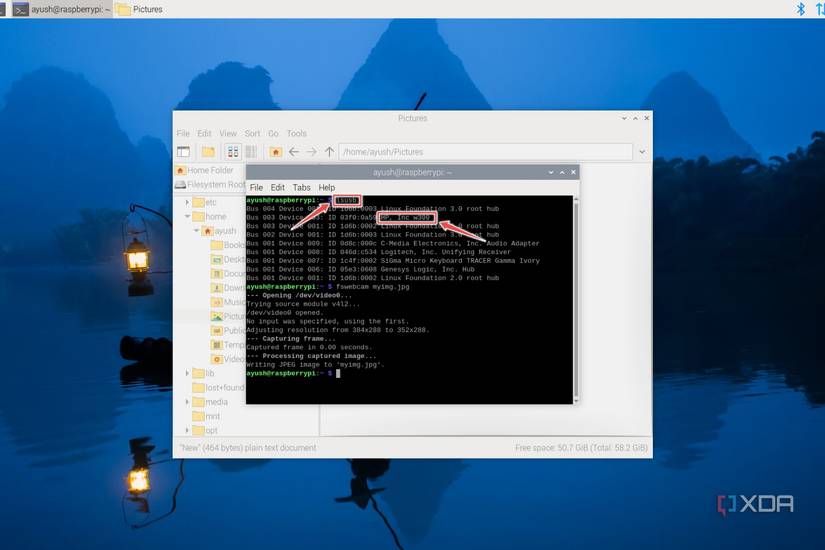The height and width of the screenshot is (550, 825).
Task: Open Sort menu in file manager
Action: (x=252, y=133)
